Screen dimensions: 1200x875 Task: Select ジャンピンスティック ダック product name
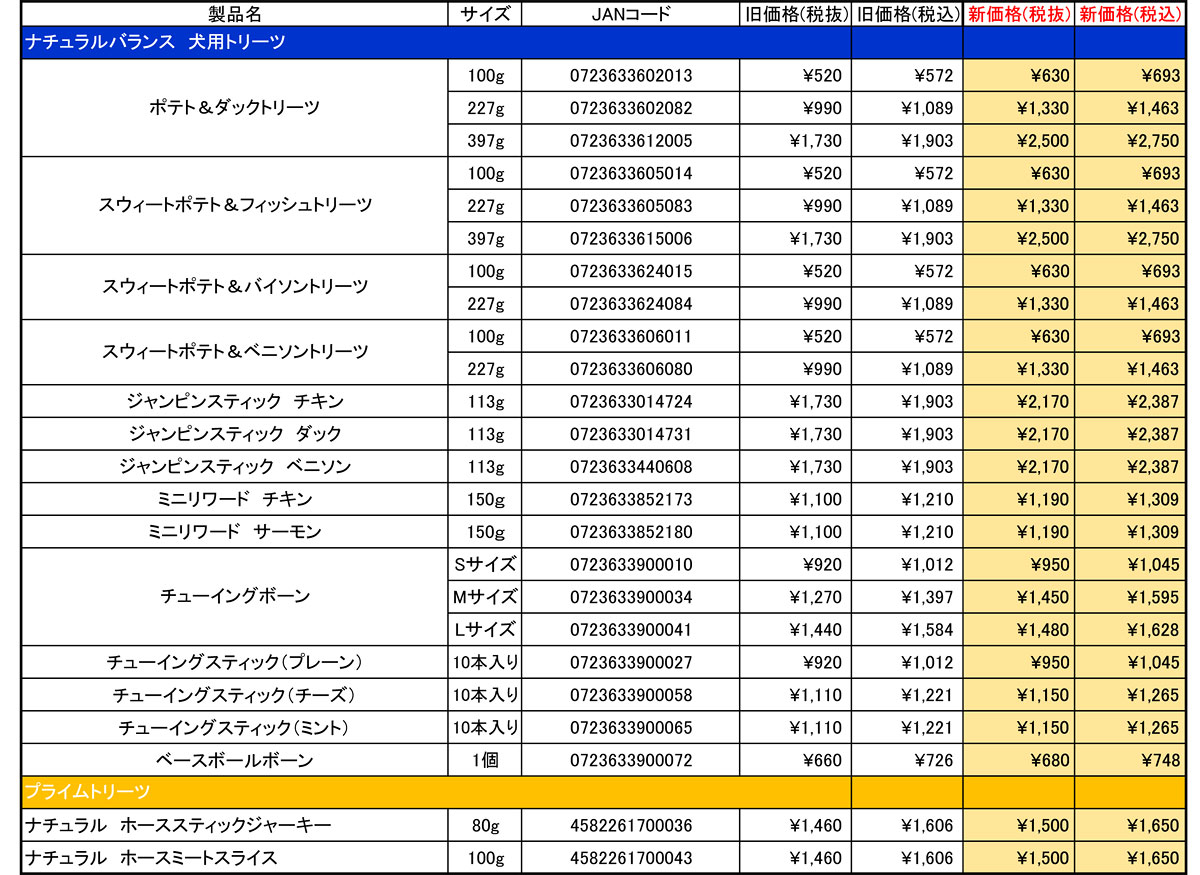click(235, 434)
